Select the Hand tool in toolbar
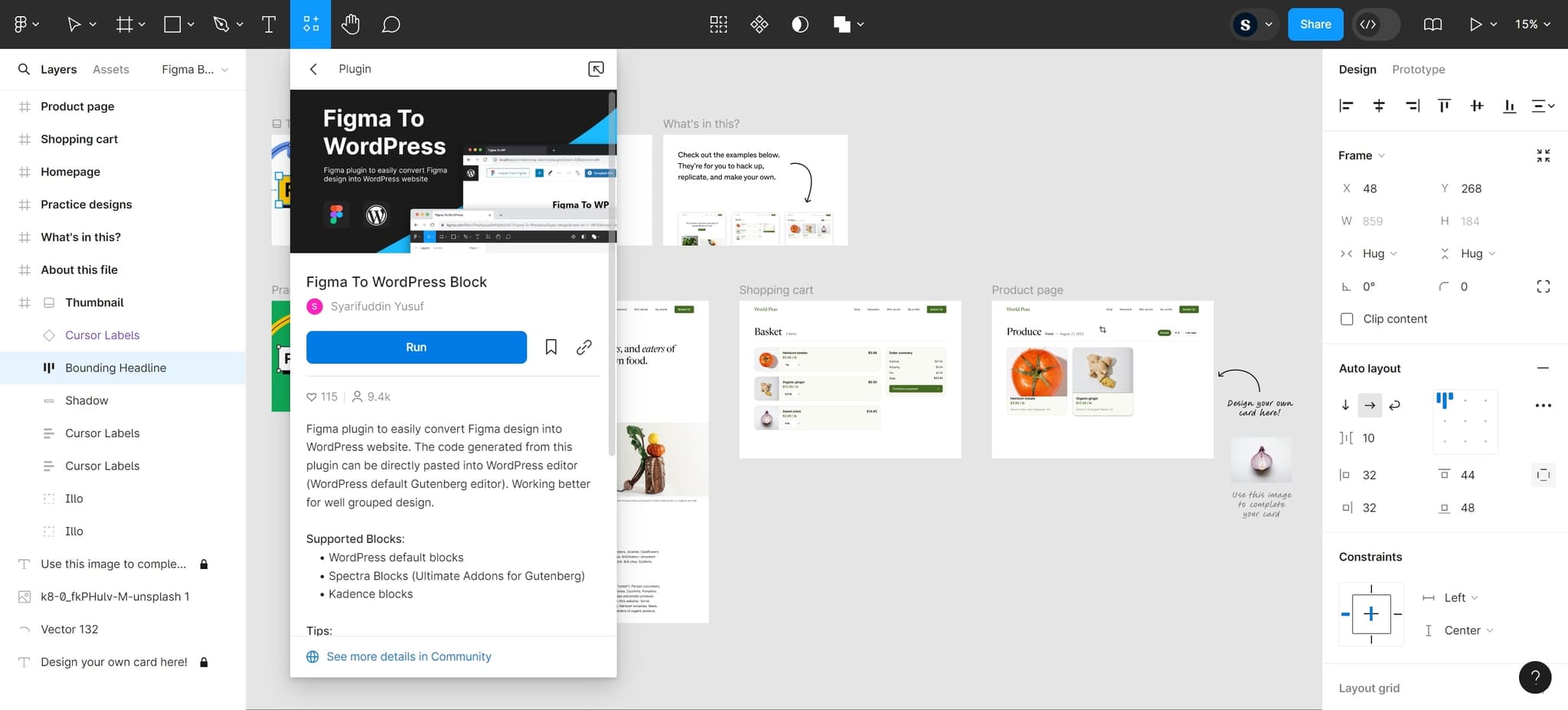 click(351, 25)
